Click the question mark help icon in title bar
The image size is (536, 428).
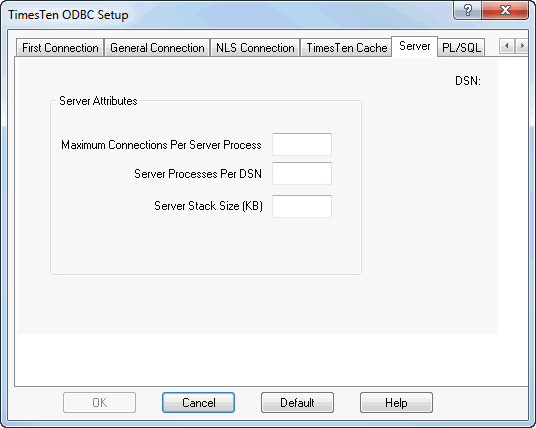click(x=467, y=10)
